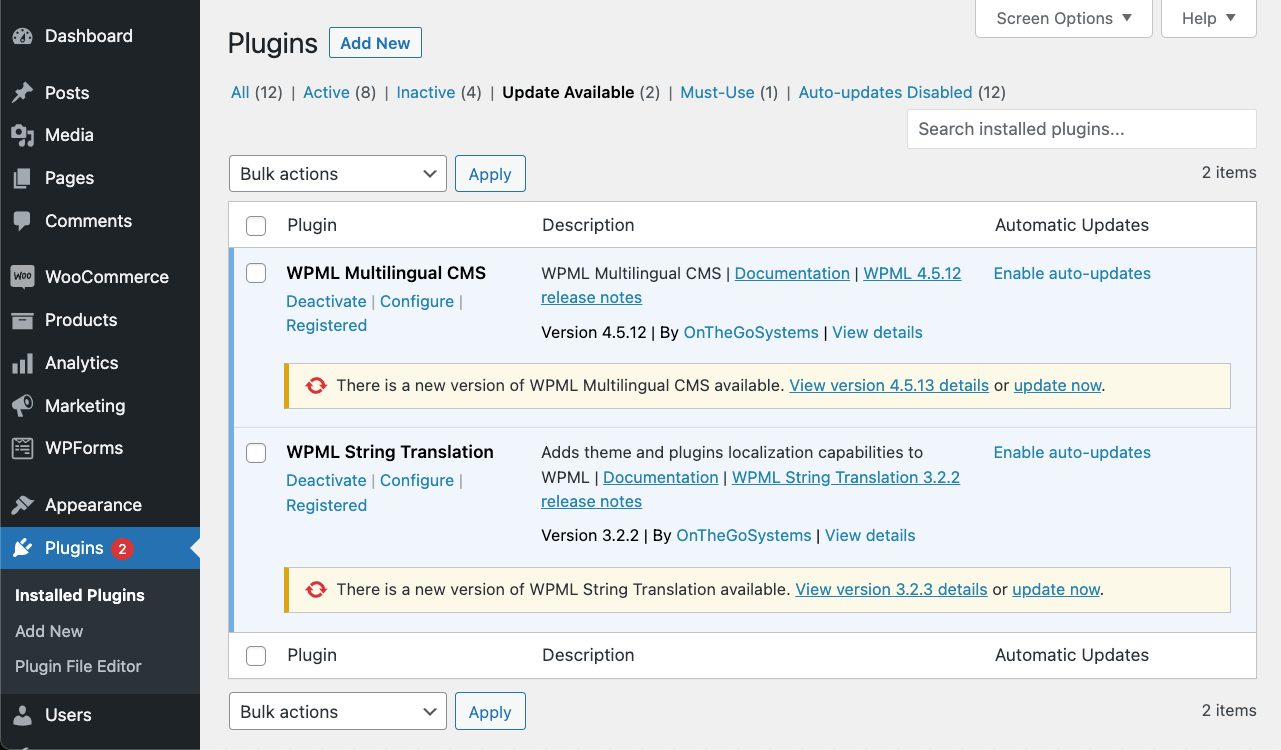Enable auto-updates for WPML Multilingual CMS
1281x750 pixels.
1072,273
